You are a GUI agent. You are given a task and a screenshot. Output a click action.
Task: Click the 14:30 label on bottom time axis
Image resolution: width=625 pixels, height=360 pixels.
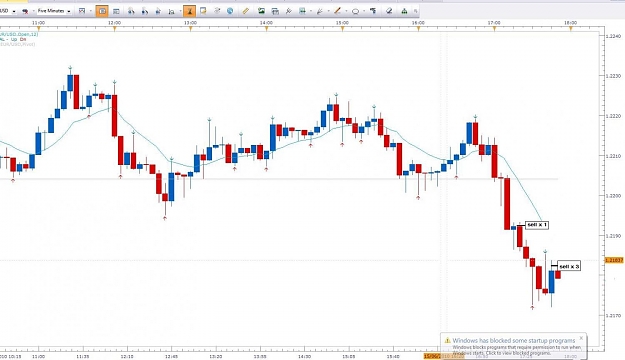[x=304, y=356]
